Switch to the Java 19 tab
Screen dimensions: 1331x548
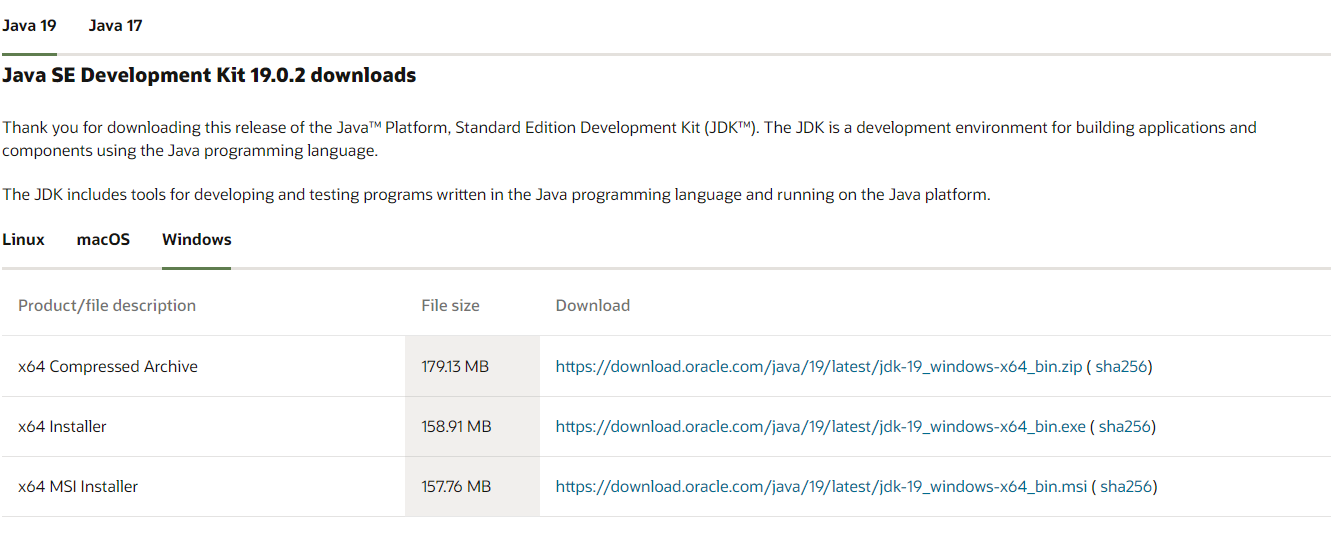[29, 26]
